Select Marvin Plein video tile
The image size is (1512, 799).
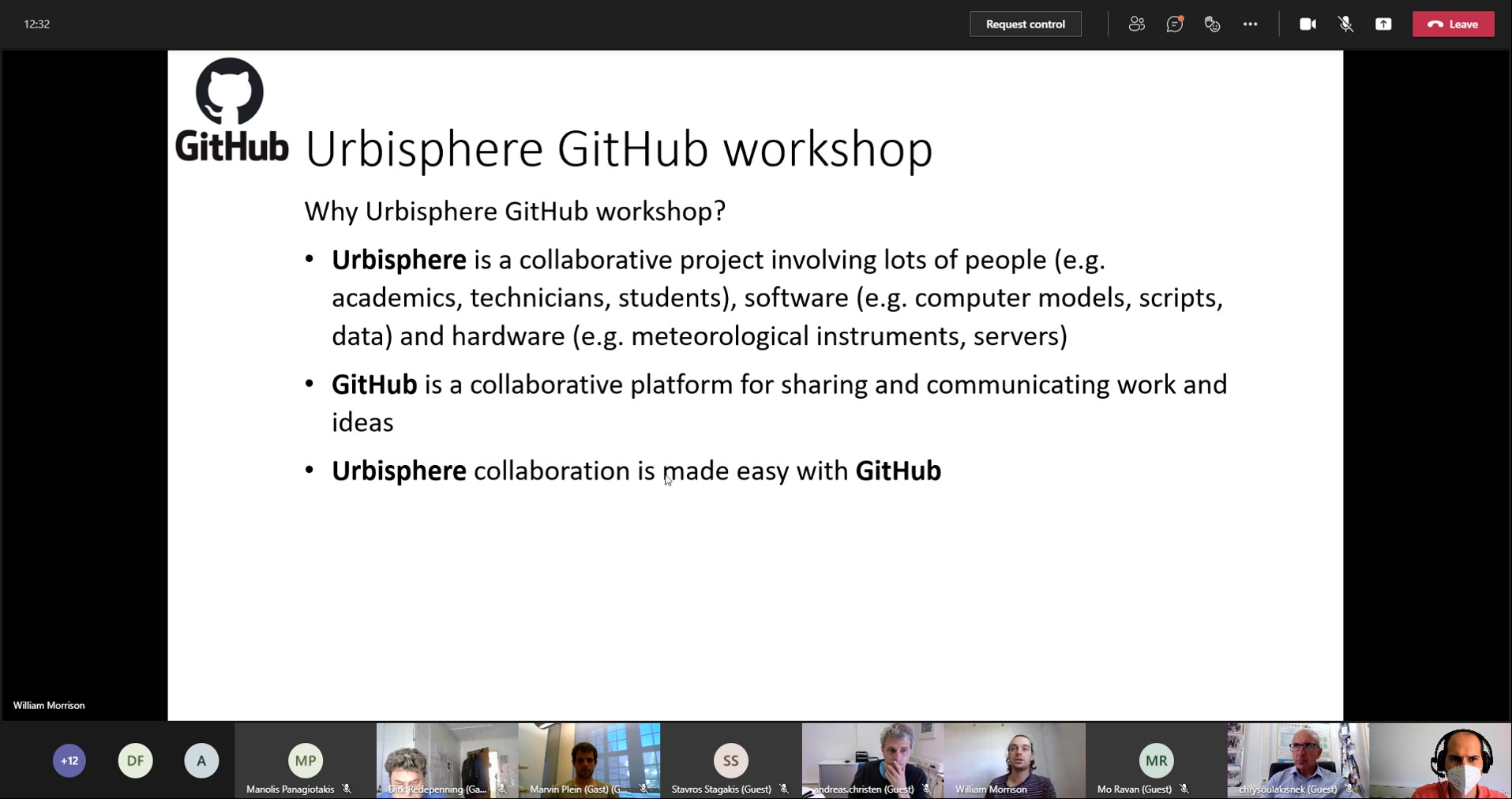(x=589, y=760)
